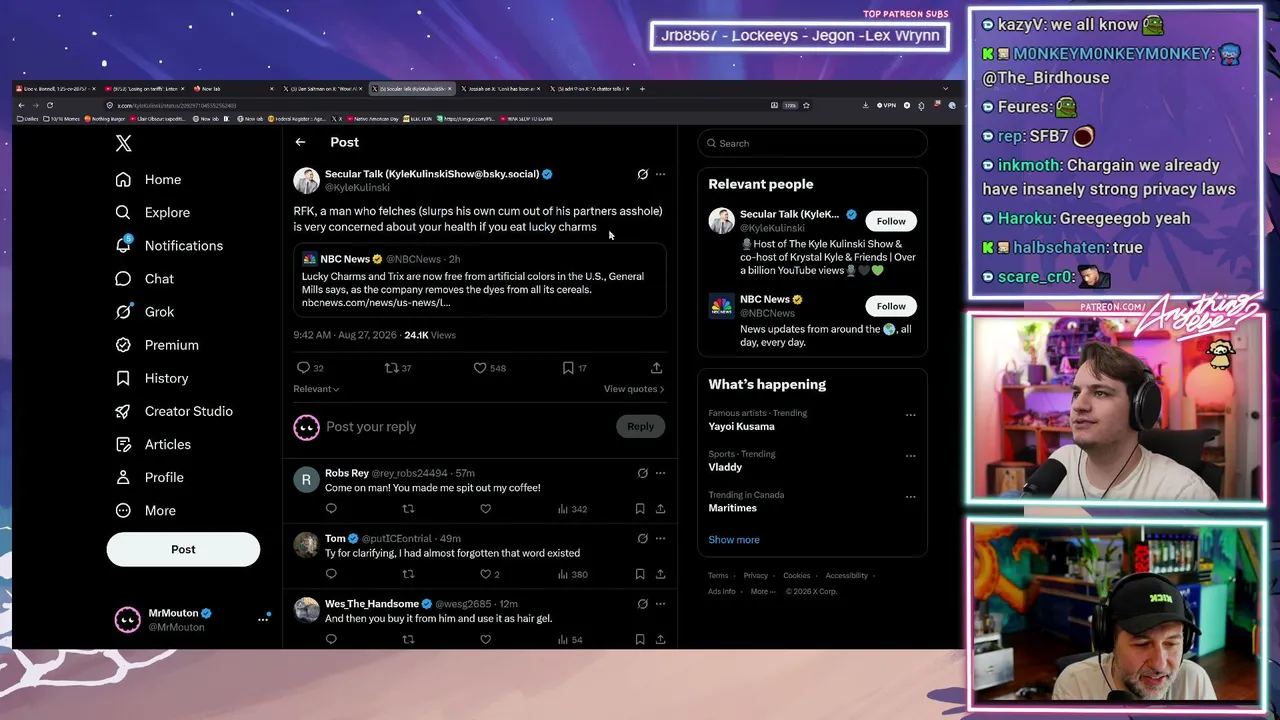Repost the main post with 37 reposts

[x=398, y=368]
